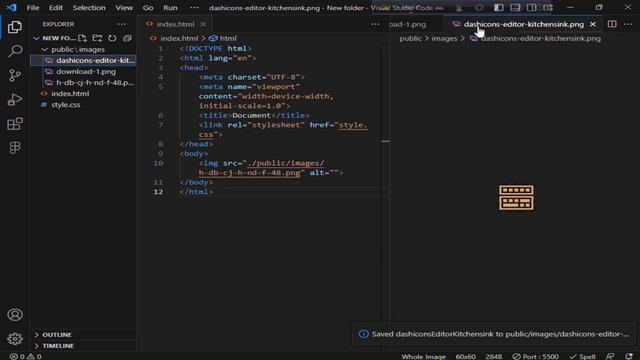
Task: Open the Manage gear settings
Action: (15, 339)
